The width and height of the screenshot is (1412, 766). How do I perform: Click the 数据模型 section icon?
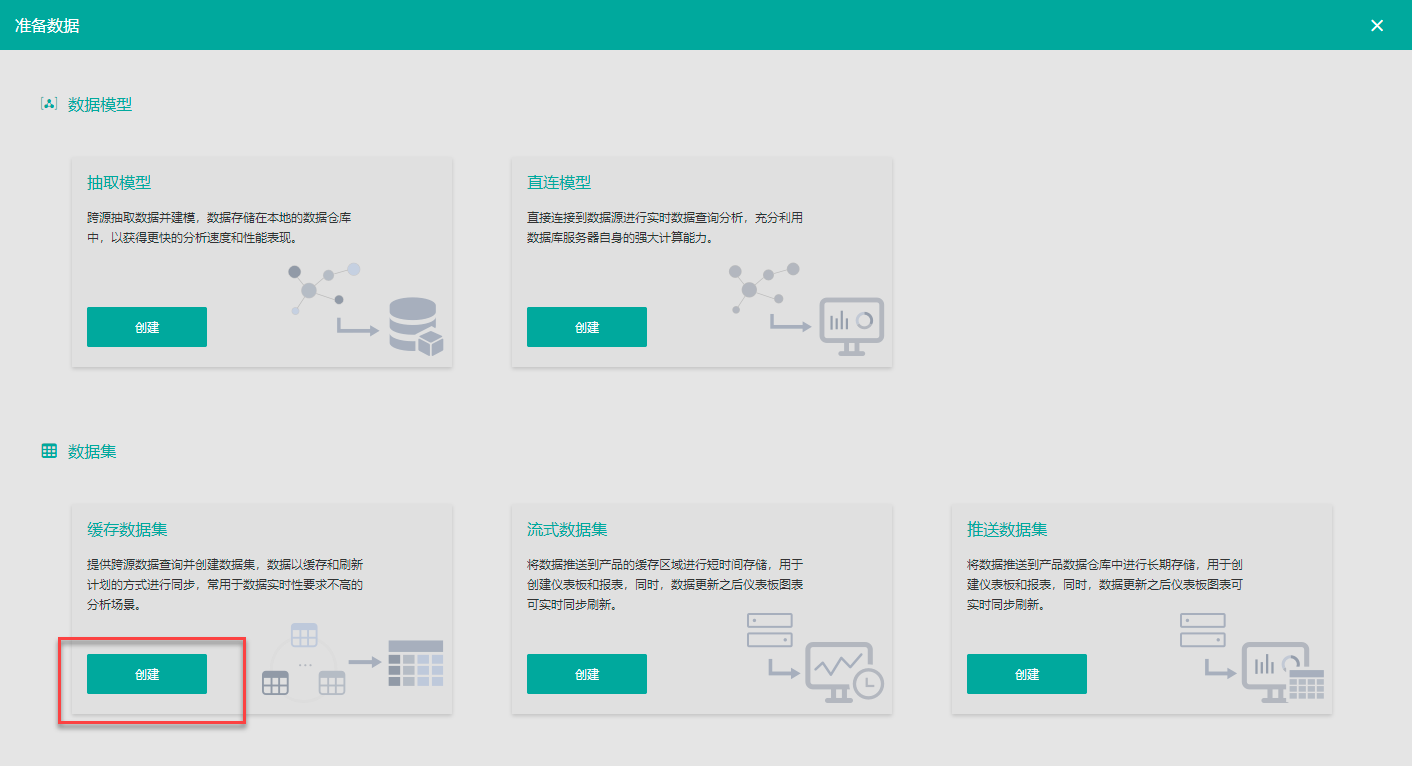(48, 104)
